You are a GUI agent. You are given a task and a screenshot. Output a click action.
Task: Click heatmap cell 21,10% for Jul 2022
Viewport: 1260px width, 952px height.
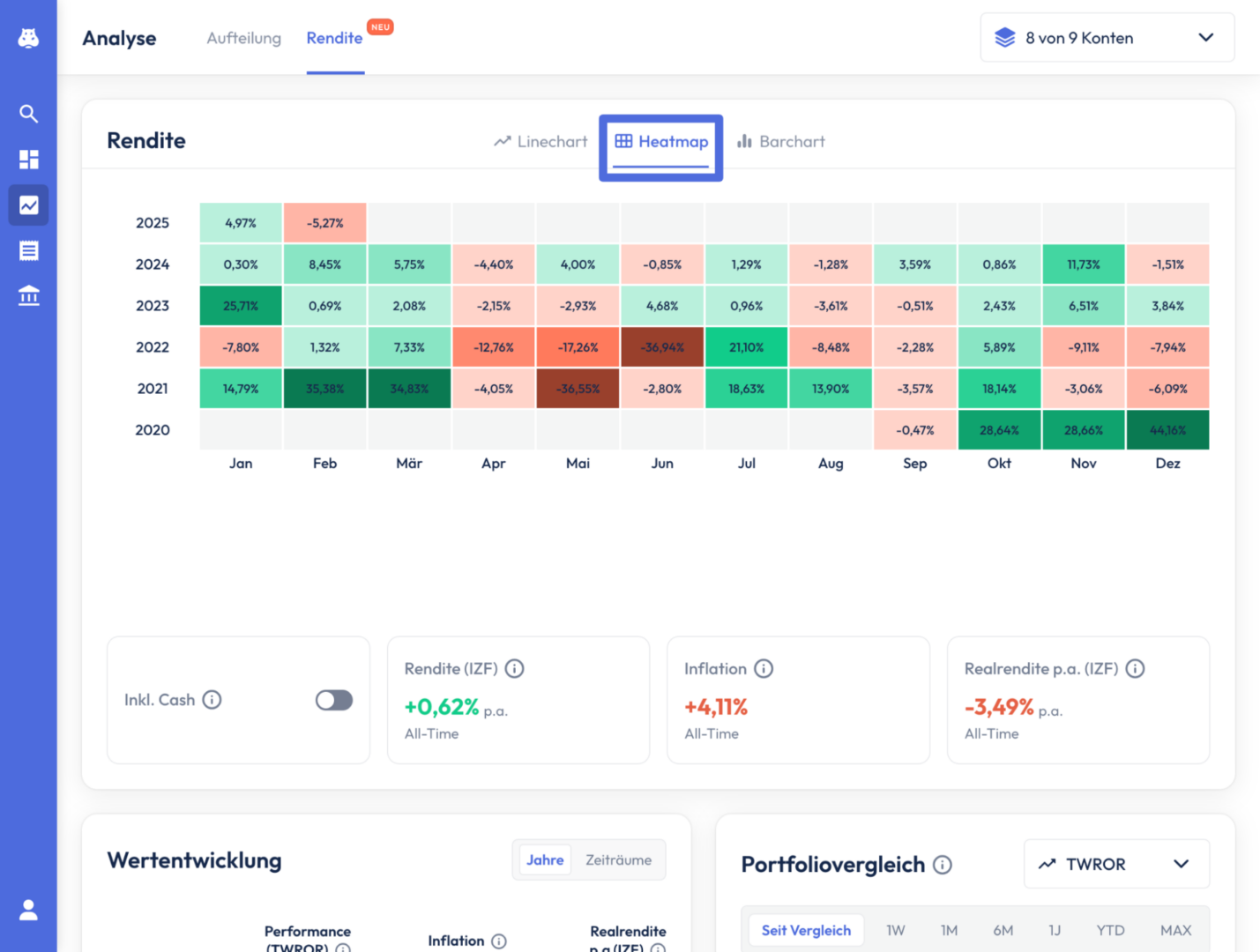click(x=747, y=347)
